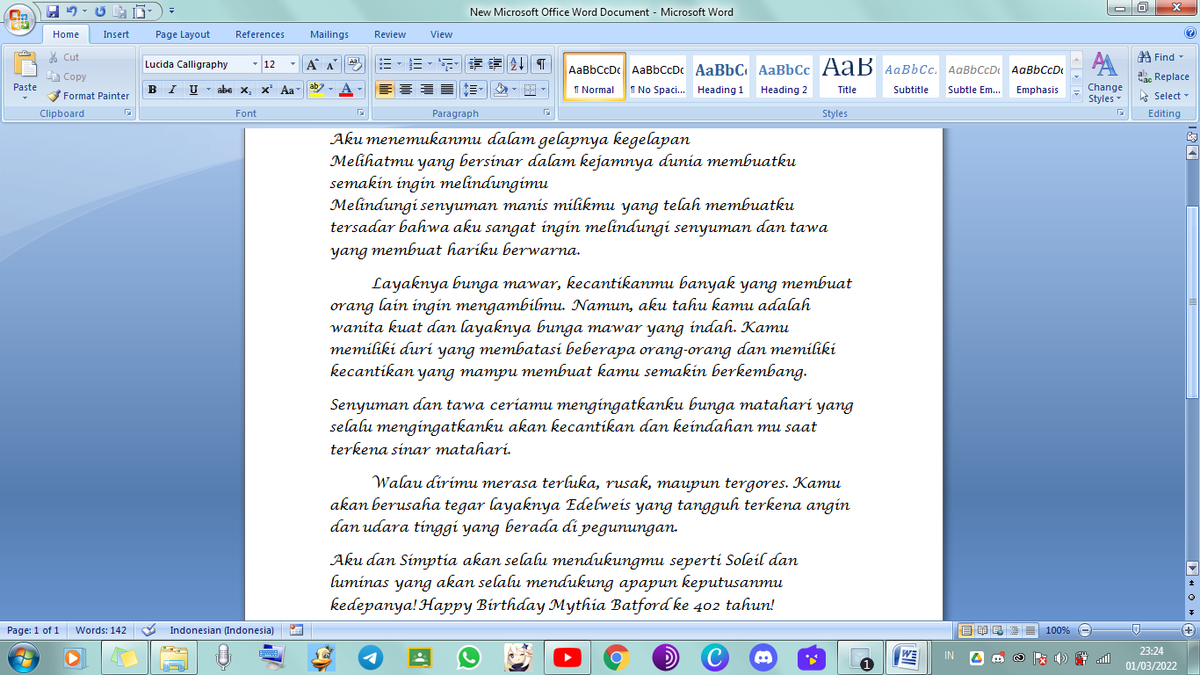The image size is (1200, 675).
Task: Switch to the References tab
Action: [260, 34]
